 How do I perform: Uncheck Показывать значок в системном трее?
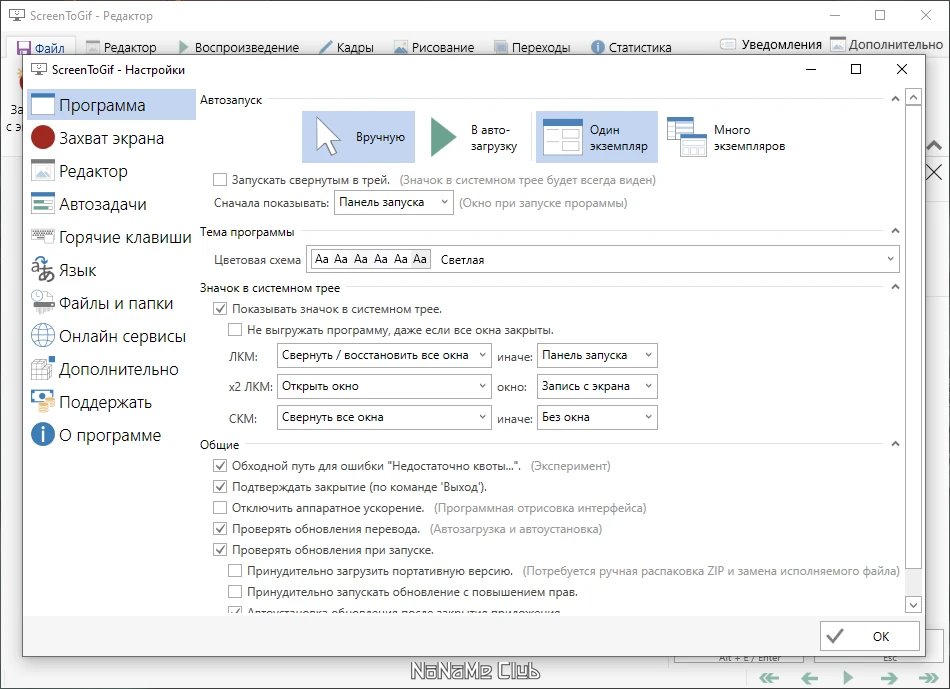(219, 309)
